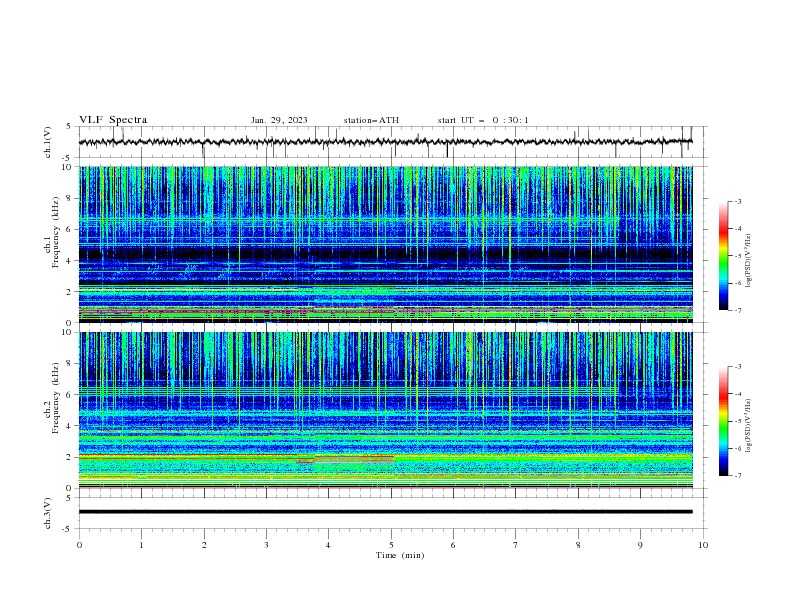Click the ch.2 frequency tick "10"
The width and height of the screenshot is (792, 612).
(x=66, y=332)
